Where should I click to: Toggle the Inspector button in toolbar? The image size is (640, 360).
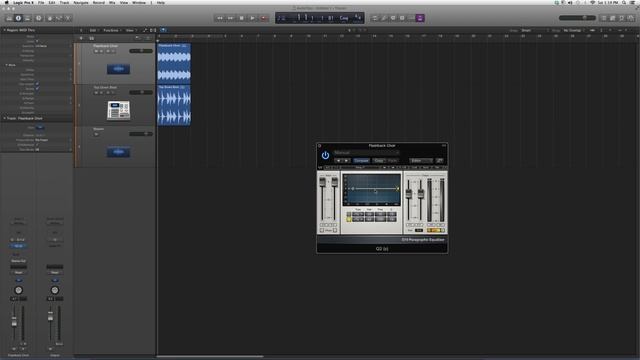(x=18, y=18)
